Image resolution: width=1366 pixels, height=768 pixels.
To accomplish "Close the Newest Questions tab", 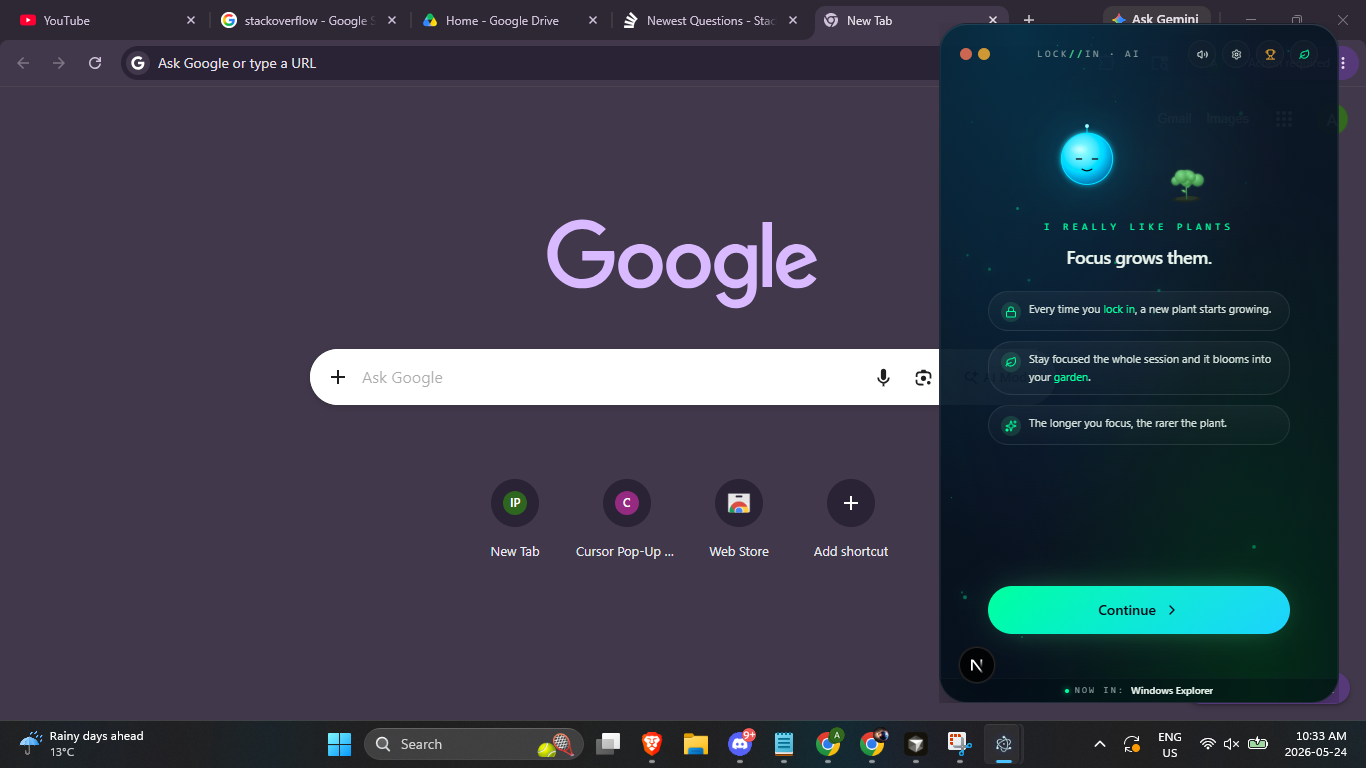I will 793,20.
